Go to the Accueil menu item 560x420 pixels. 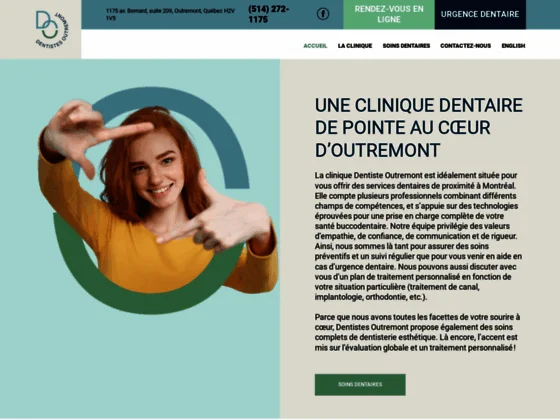click(315, 46)
